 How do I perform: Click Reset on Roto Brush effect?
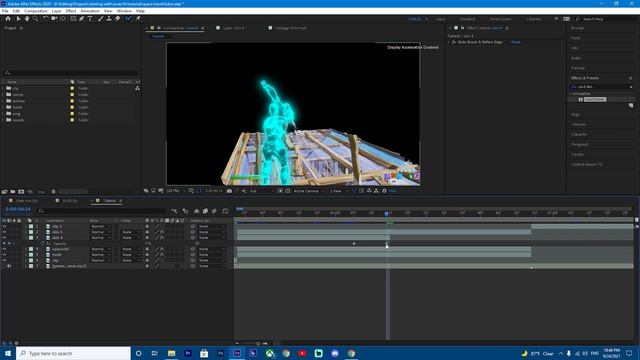click(x=516, y=42)
